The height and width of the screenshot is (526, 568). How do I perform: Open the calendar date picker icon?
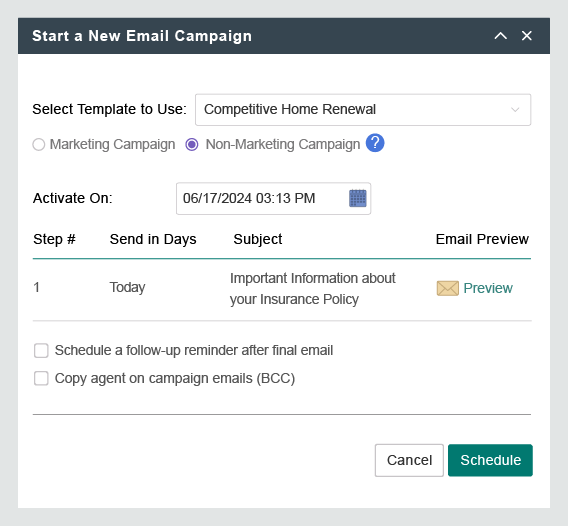[x=358, y=198]
